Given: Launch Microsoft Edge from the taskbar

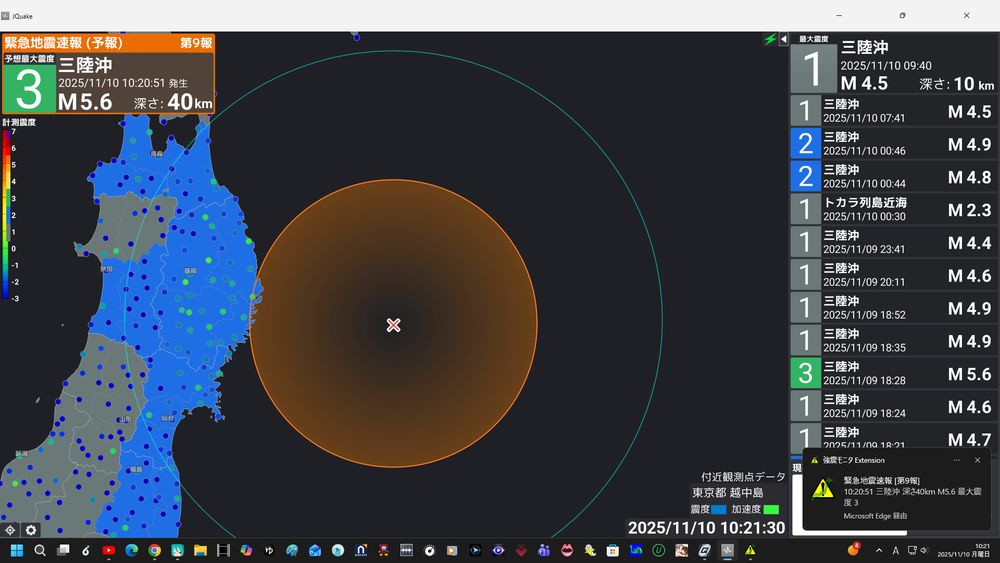Looking at the screenshot, I should coord(131,550).
